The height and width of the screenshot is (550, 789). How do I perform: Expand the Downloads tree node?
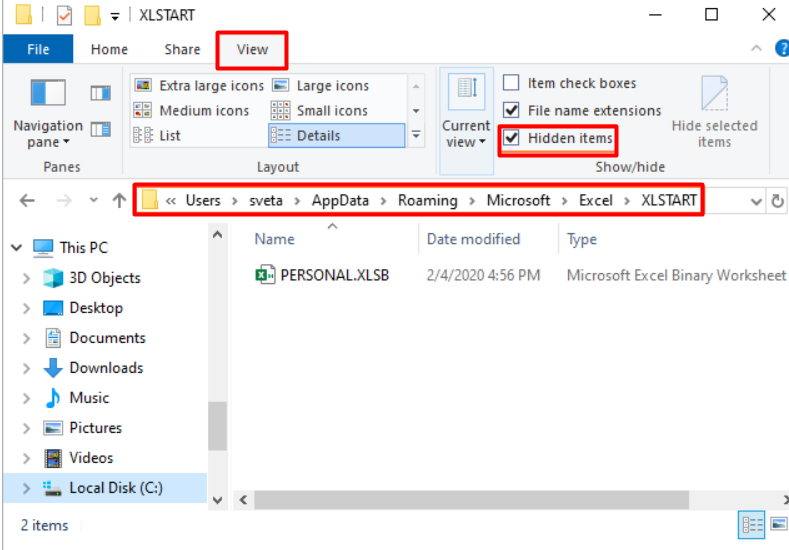point(27,368)
